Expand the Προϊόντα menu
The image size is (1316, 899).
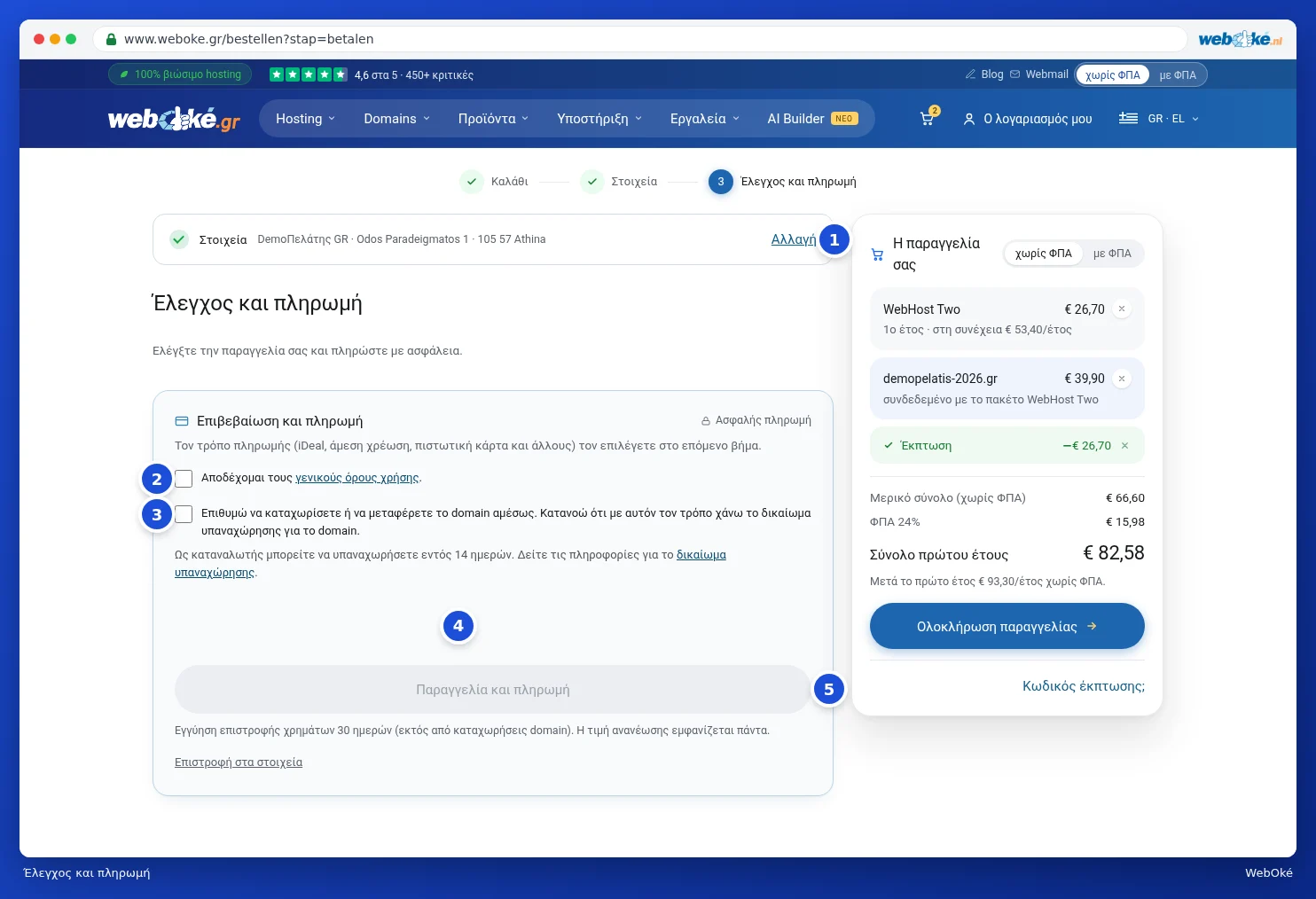493,119
